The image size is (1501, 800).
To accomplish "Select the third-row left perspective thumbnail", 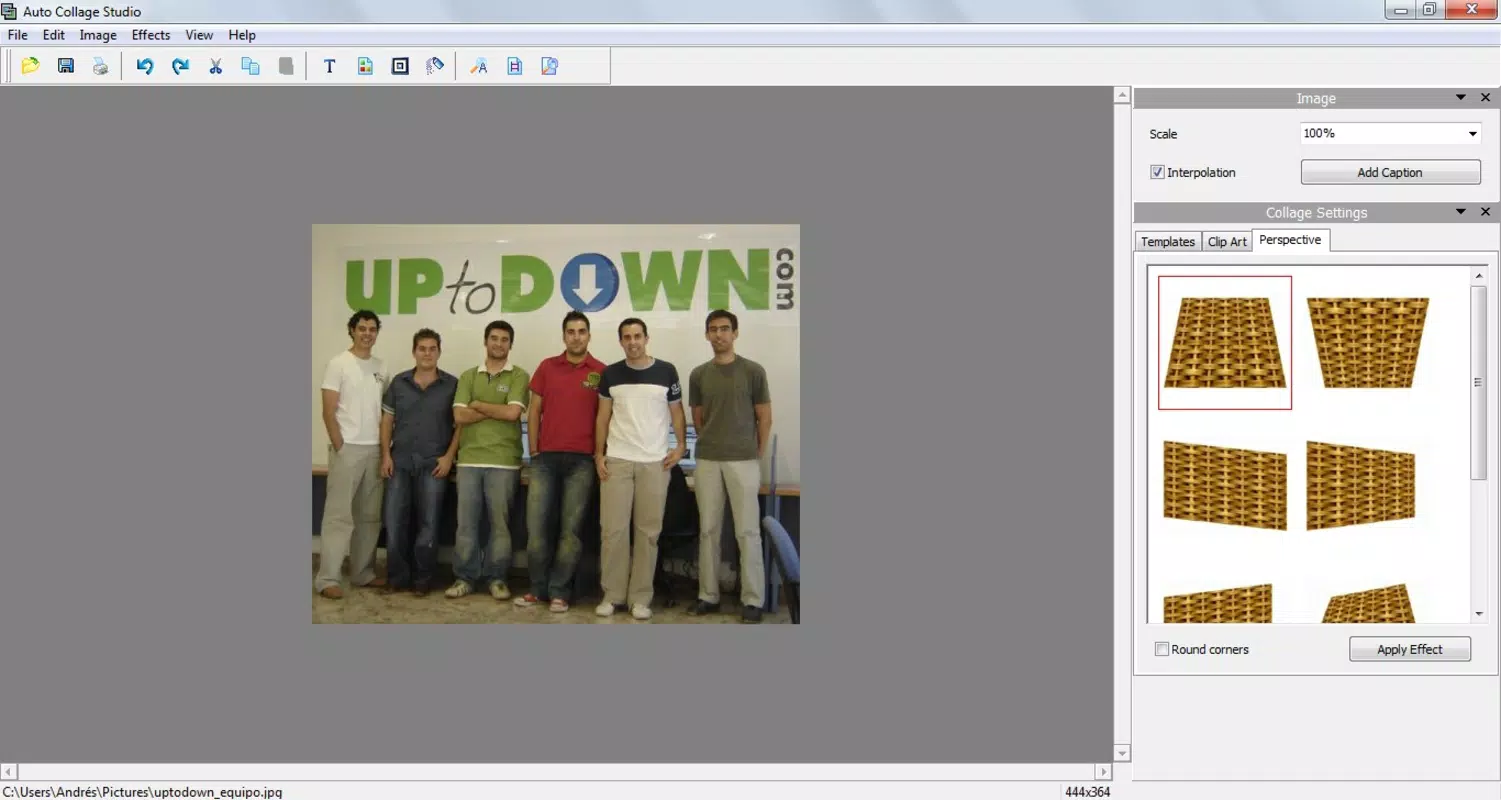I will pos(1218,603).
